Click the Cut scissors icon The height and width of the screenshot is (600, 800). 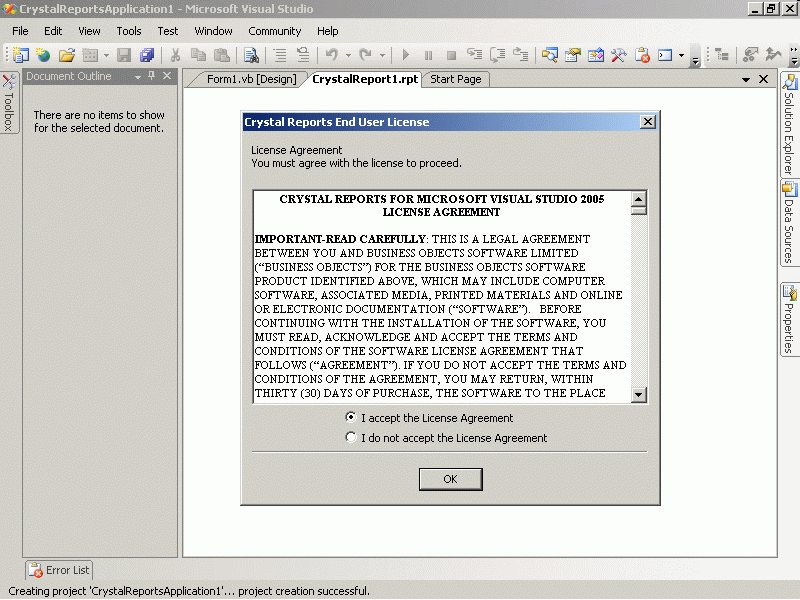176,55
